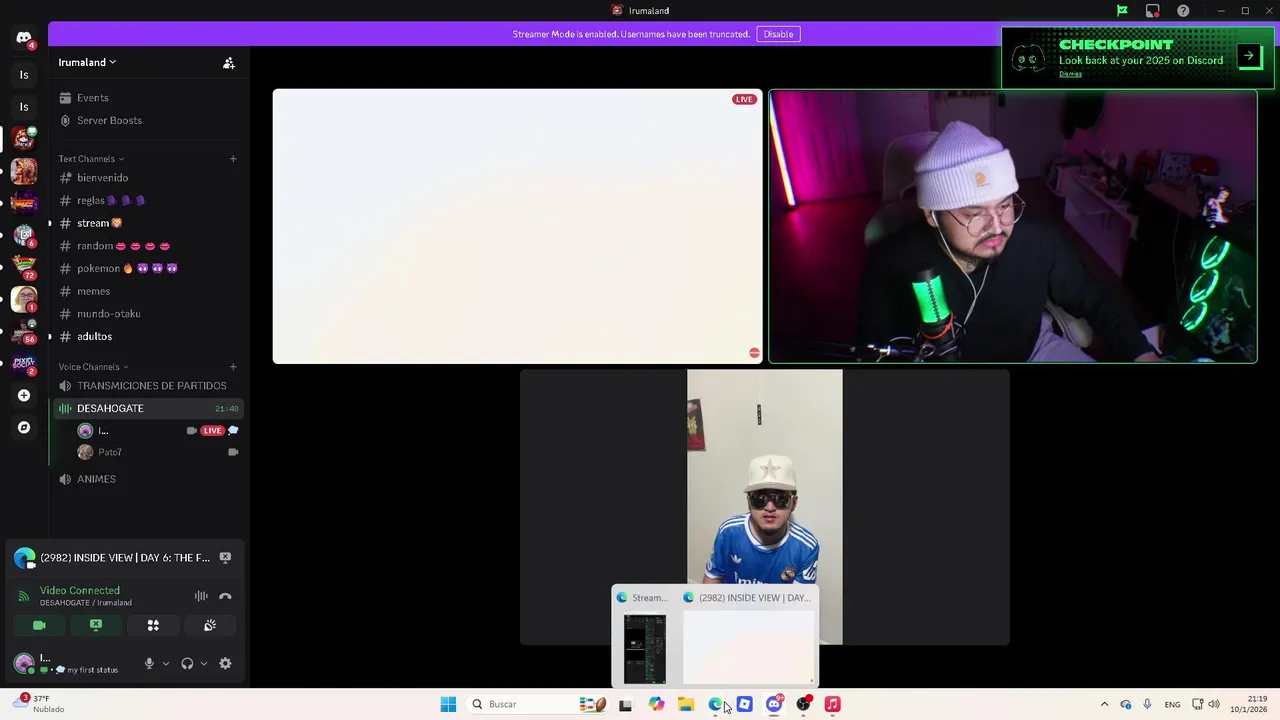
Task: Open Discord direct messages home icon
Action: click(x=24, y=38)
